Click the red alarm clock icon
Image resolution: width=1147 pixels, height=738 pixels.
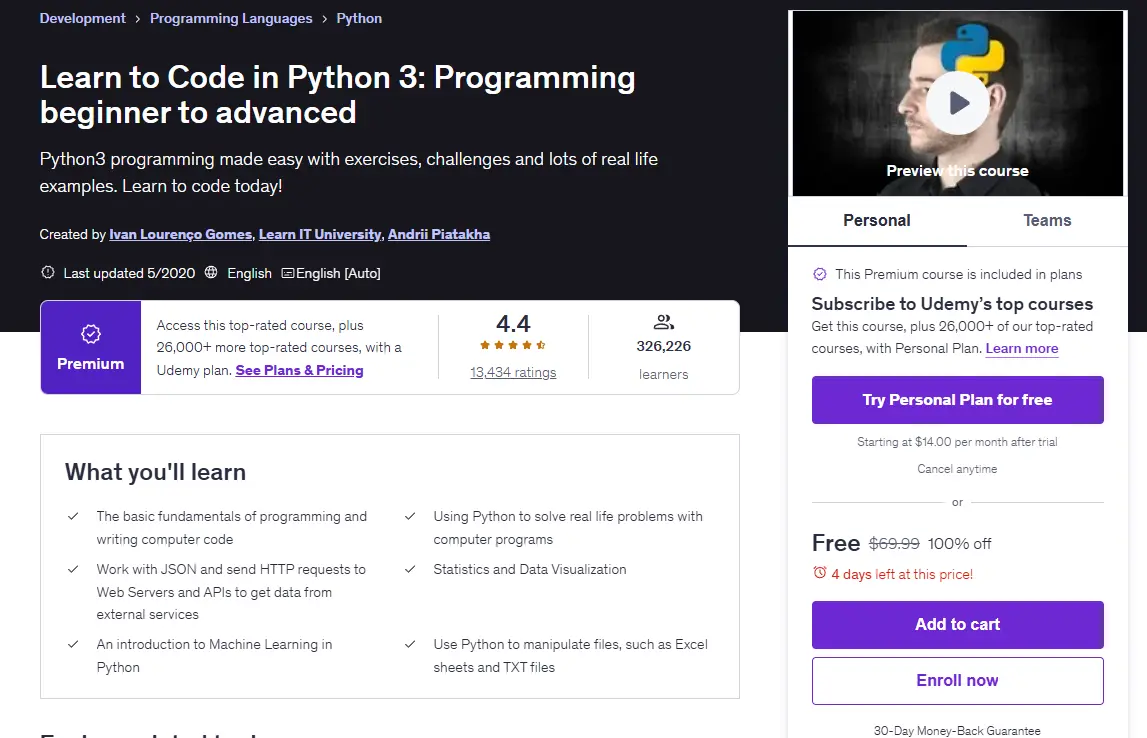coord(819,573)
